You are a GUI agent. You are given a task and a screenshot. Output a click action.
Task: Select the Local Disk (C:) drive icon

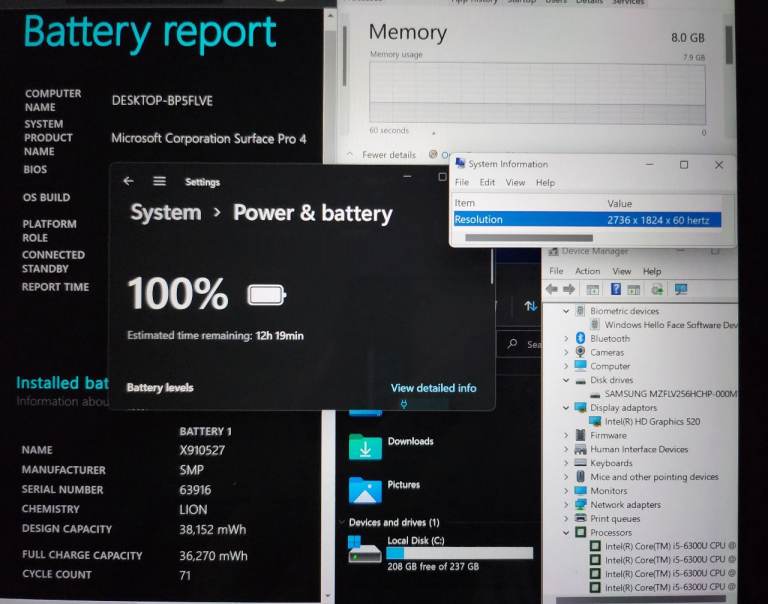364,550
